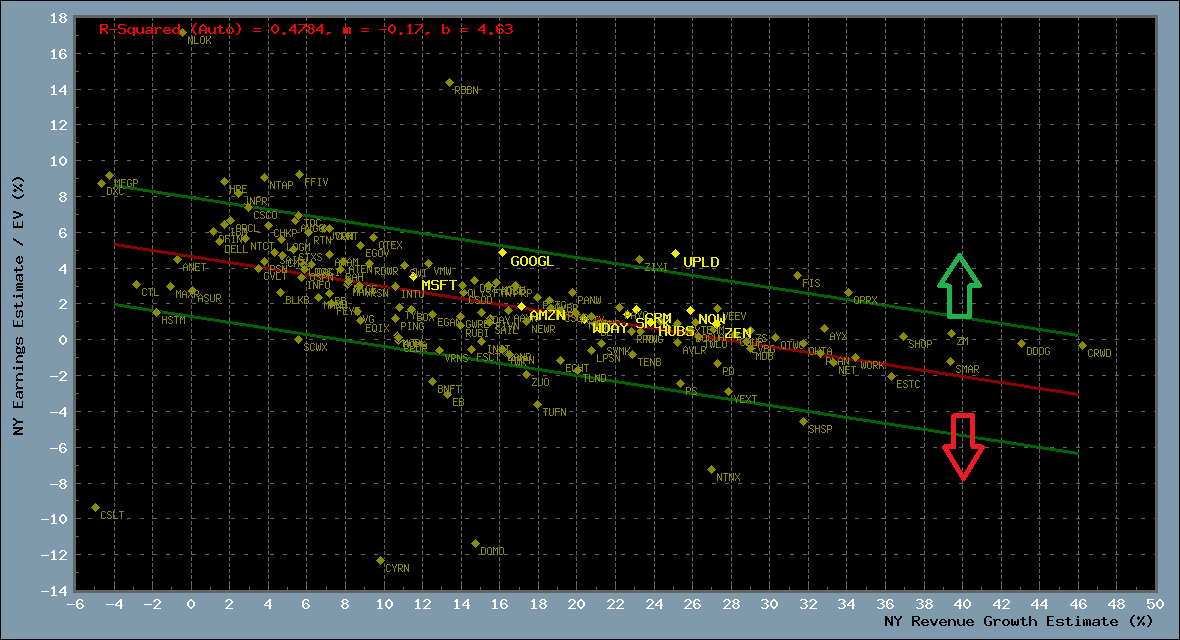Click the NEWR ticker label

tap(543, 330)
